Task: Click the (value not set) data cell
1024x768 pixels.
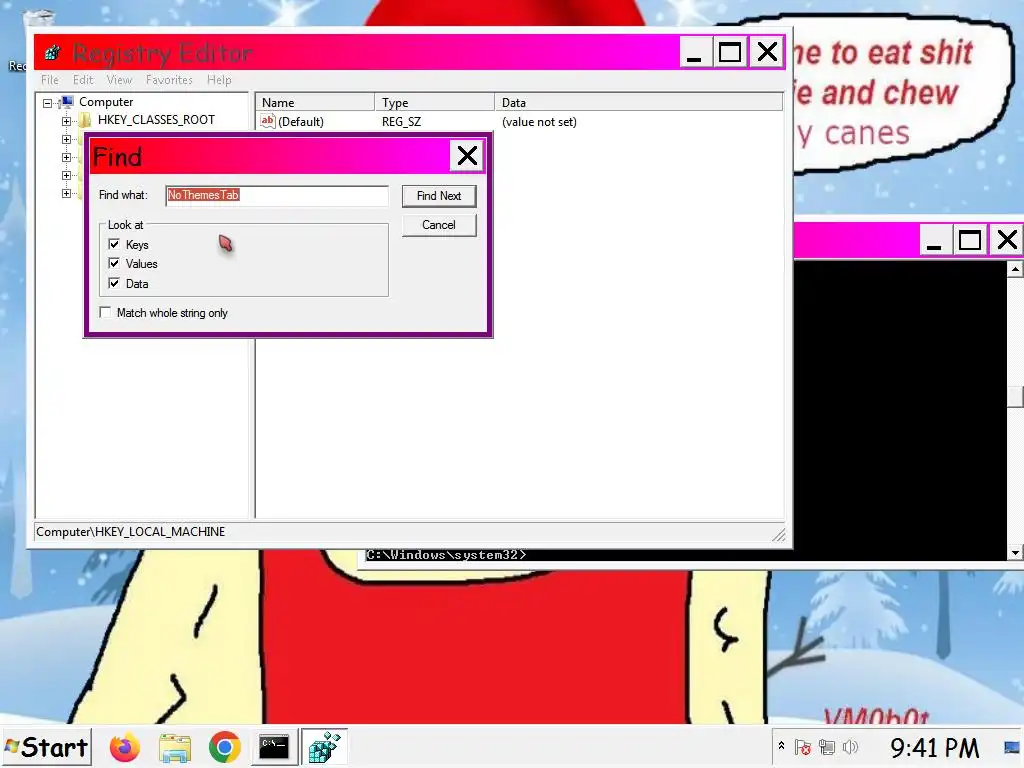Action: tap(539, 121)
